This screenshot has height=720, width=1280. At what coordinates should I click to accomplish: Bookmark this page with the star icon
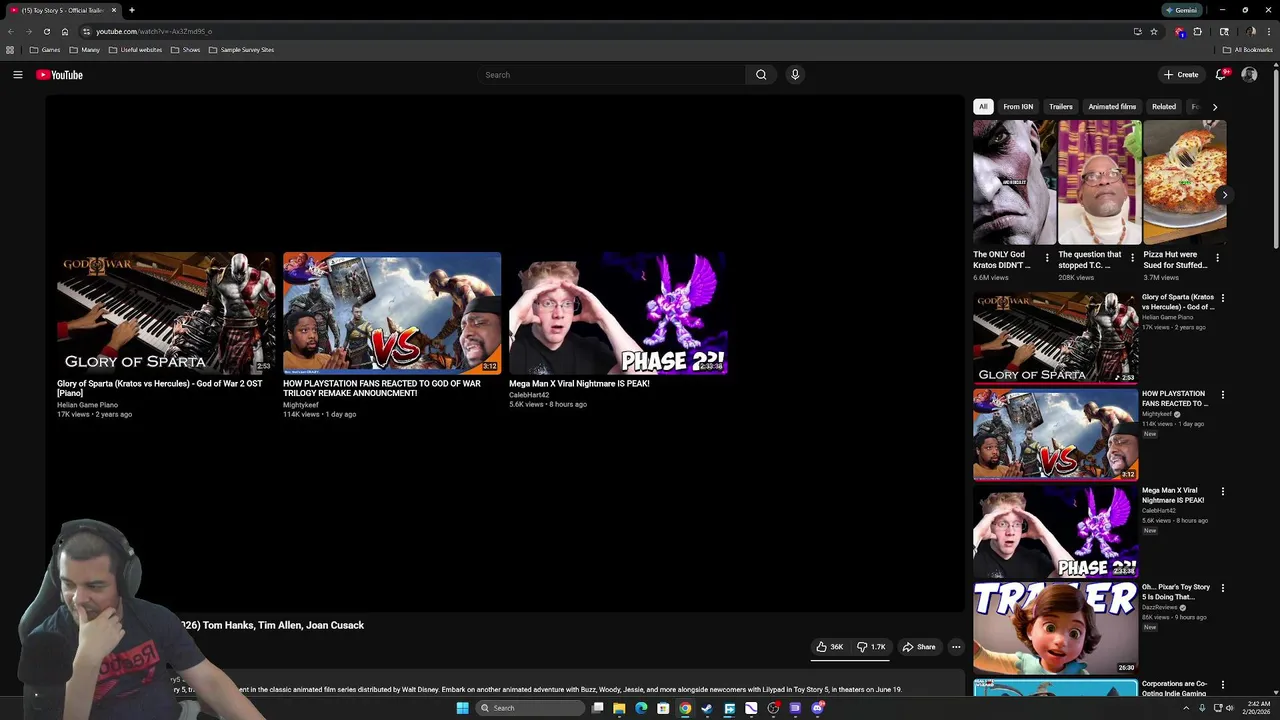point(1154,31)
